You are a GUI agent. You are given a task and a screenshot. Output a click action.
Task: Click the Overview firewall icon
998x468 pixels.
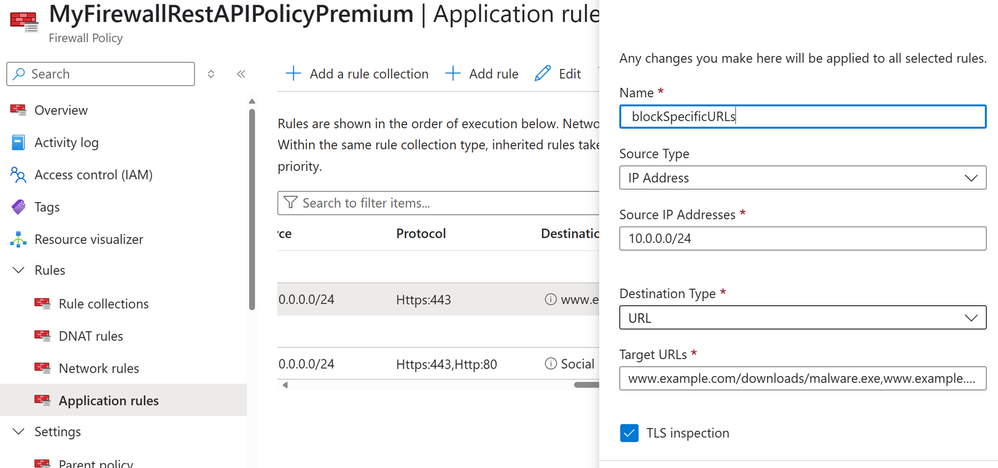pos(18,110)
